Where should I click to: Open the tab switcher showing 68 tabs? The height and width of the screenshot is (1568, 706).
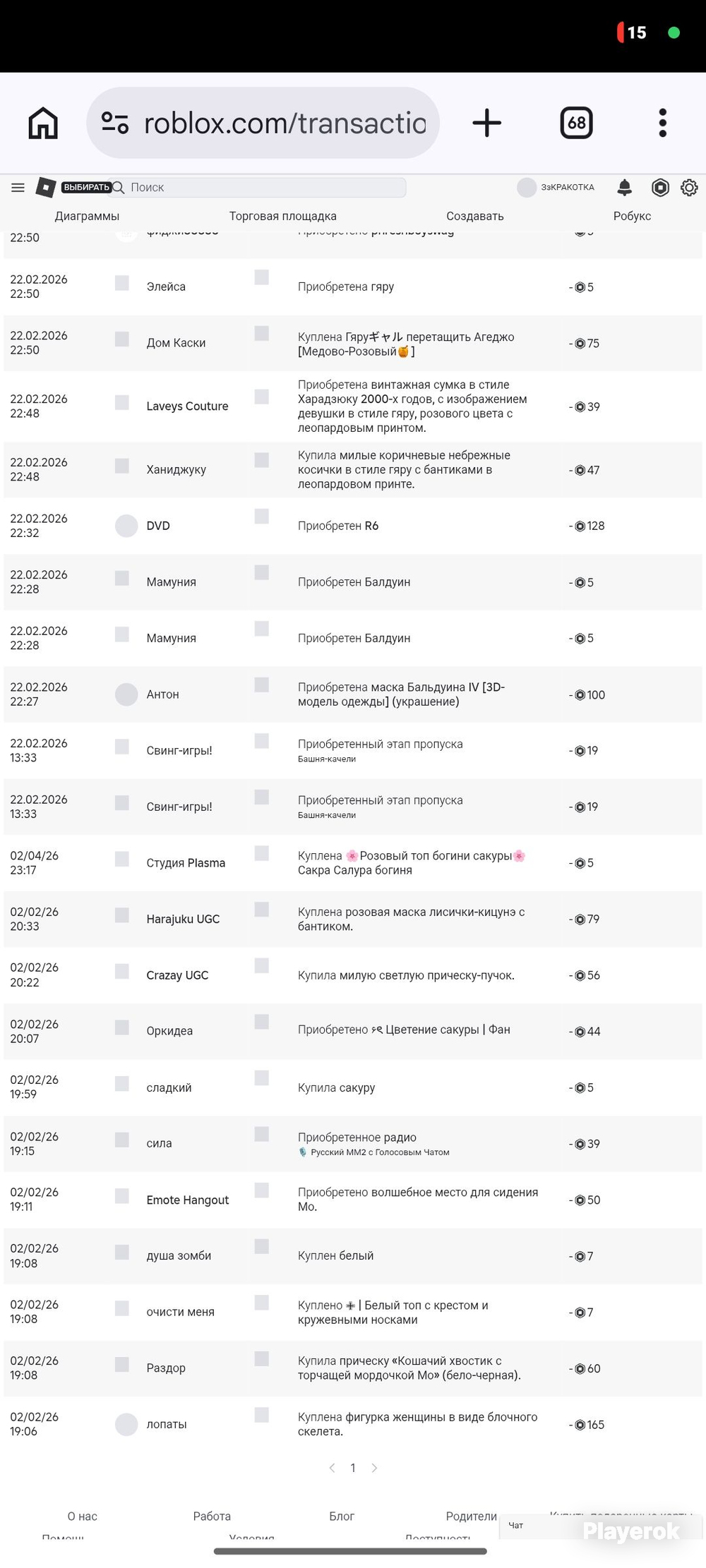click(x=576, y=123)
